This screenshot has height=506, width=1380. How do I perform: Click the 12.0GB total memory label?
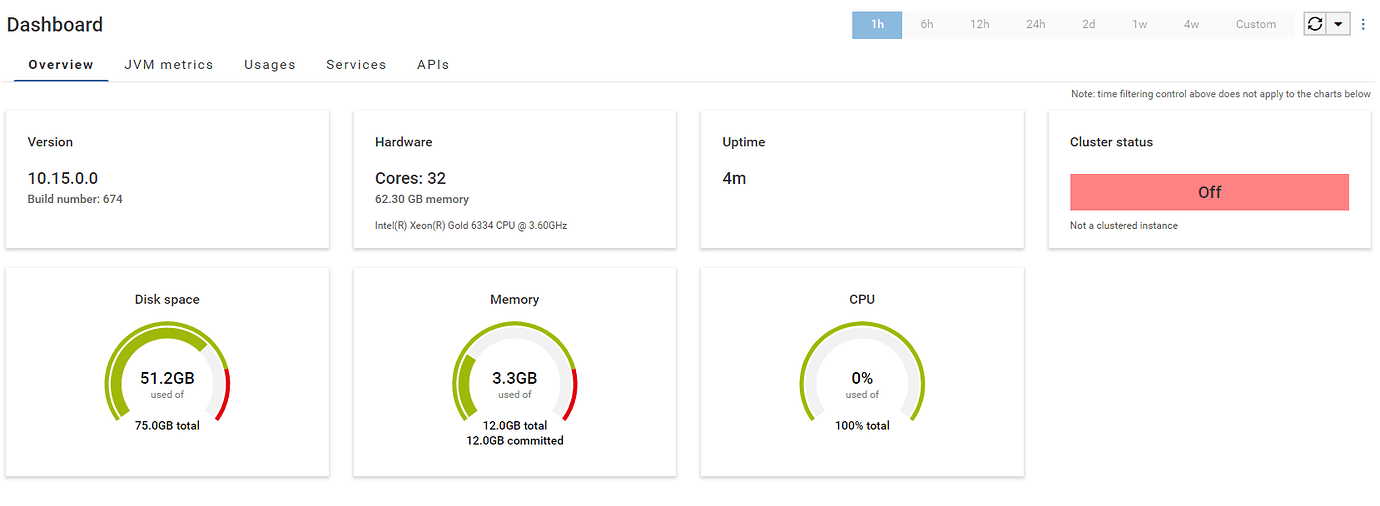515,425
